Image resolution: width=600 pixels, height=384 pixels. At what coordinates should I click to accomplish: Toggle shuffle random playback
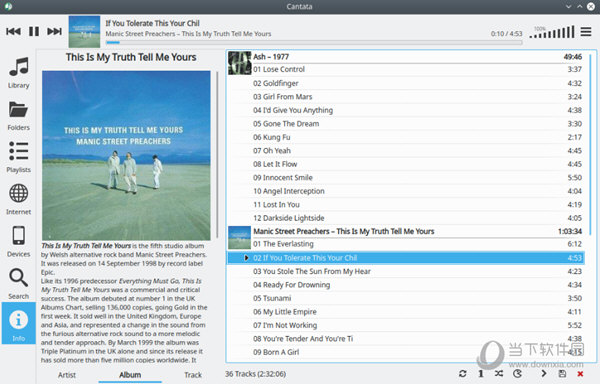(499, 374)
